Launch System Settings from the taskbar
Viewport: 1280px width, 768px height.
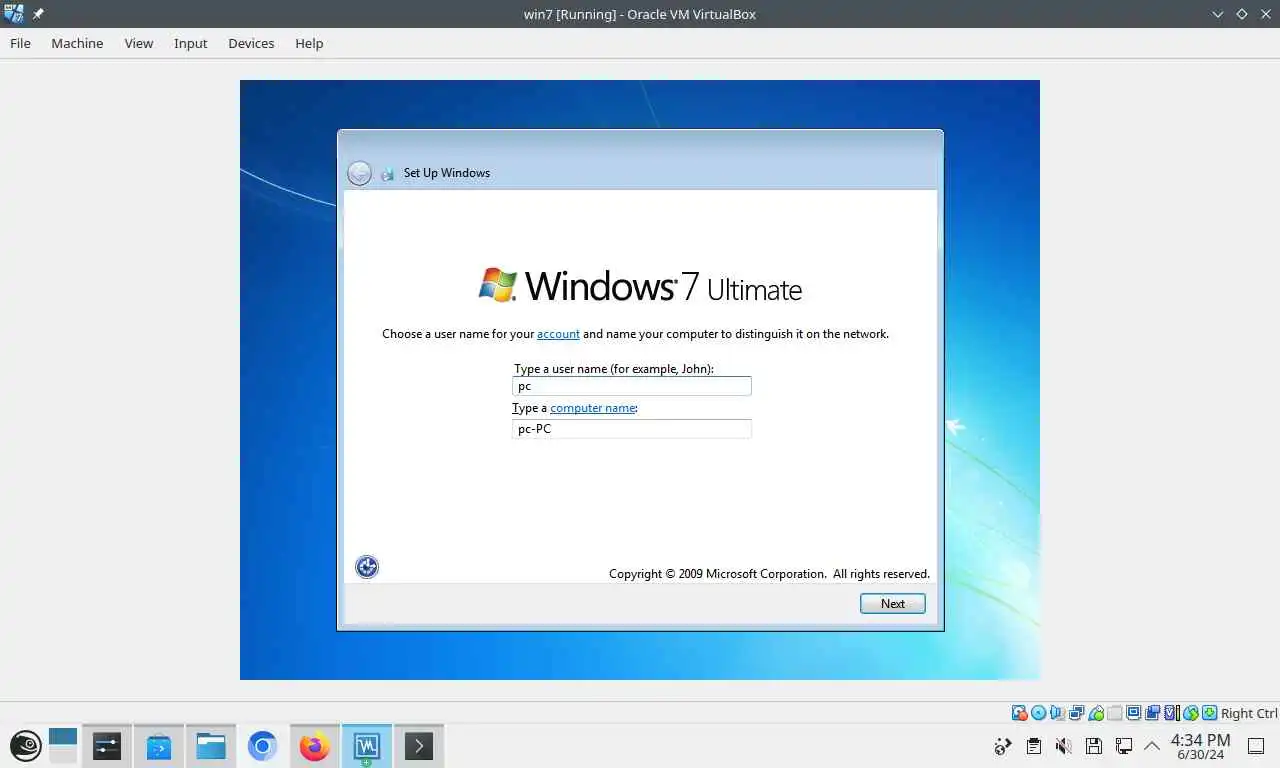pyautogui.click(x=107, y=746)
